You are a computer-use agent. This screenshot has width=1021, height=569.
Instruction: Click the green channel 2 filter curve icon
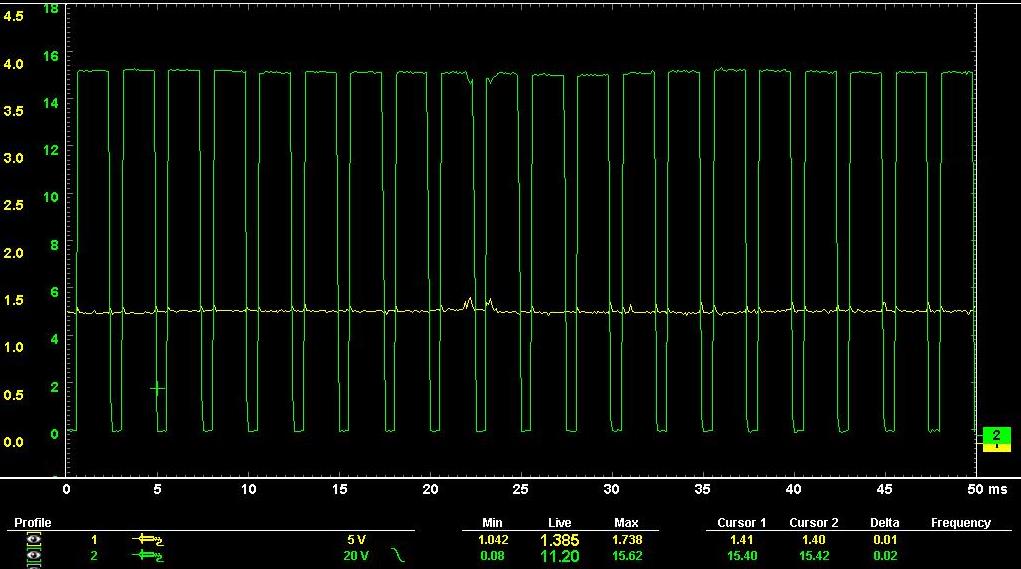[398, 556]
